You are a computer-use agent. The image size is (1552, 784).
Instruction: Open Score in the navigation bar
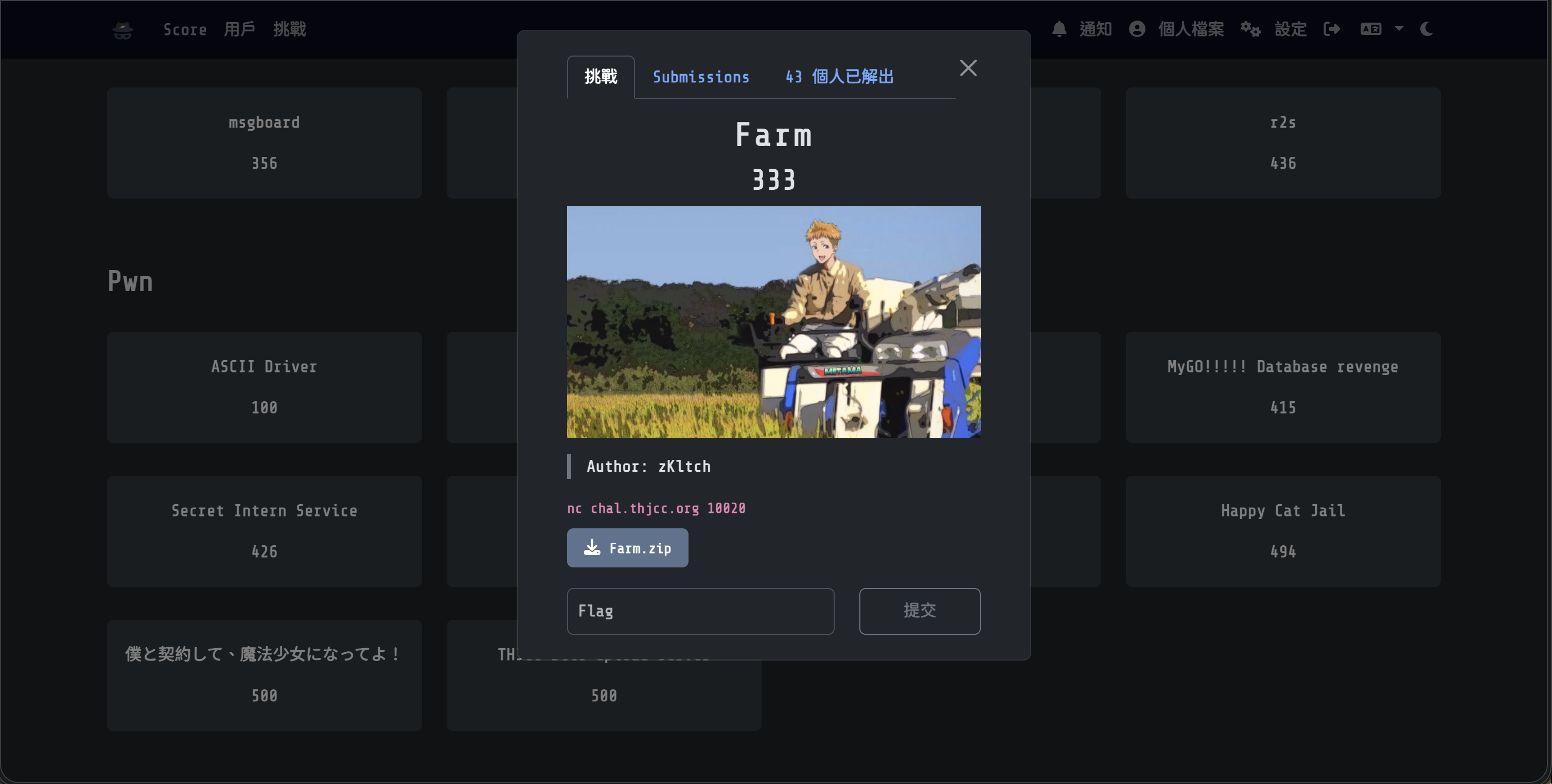(x=185, y=29)
